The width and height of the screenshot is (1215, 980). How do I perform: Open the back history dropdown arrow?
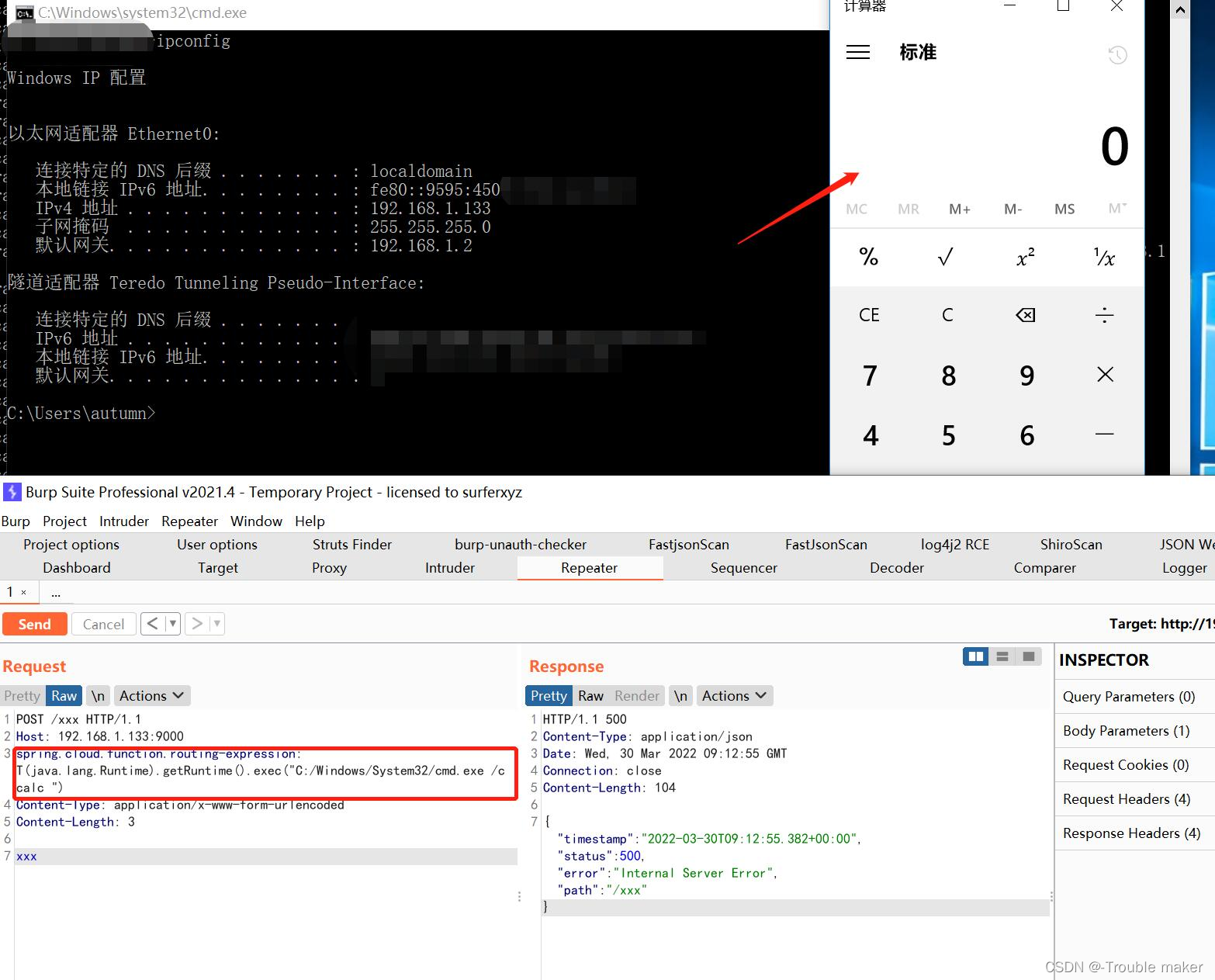click(x=173, y=623)
